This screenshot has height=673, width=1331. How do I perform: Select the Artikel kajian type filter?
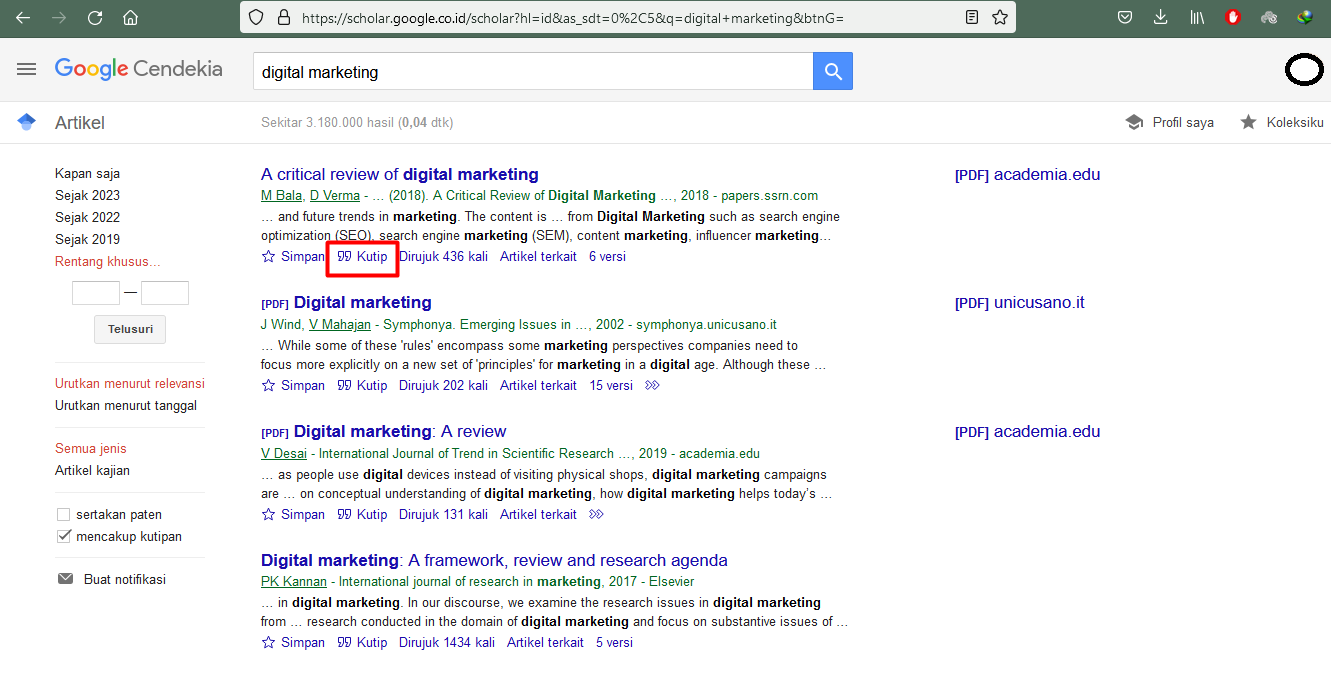[x=92, y=470]
